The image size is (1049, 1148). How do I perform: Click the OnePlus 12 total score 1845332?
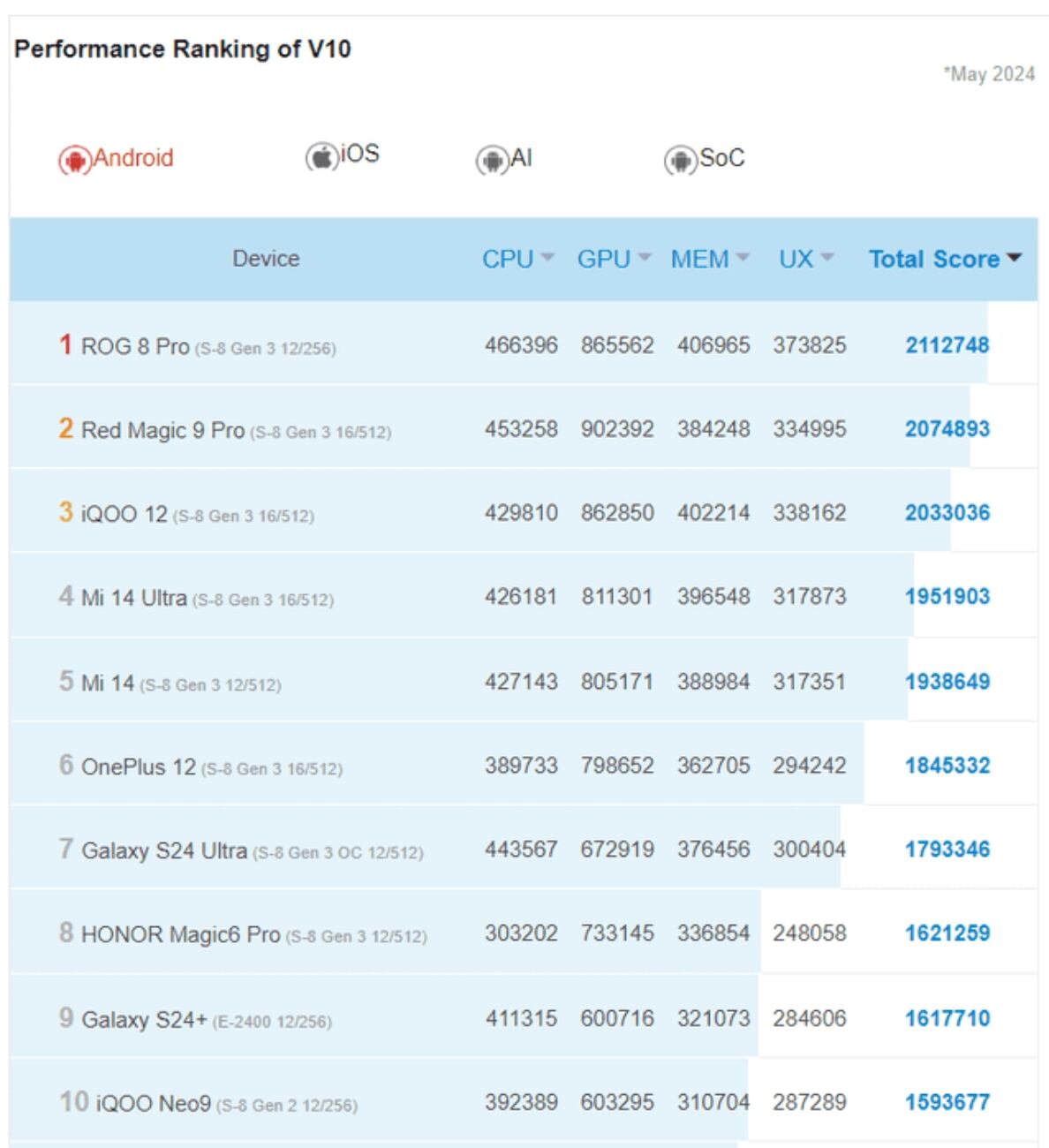[x=947, y=766]
